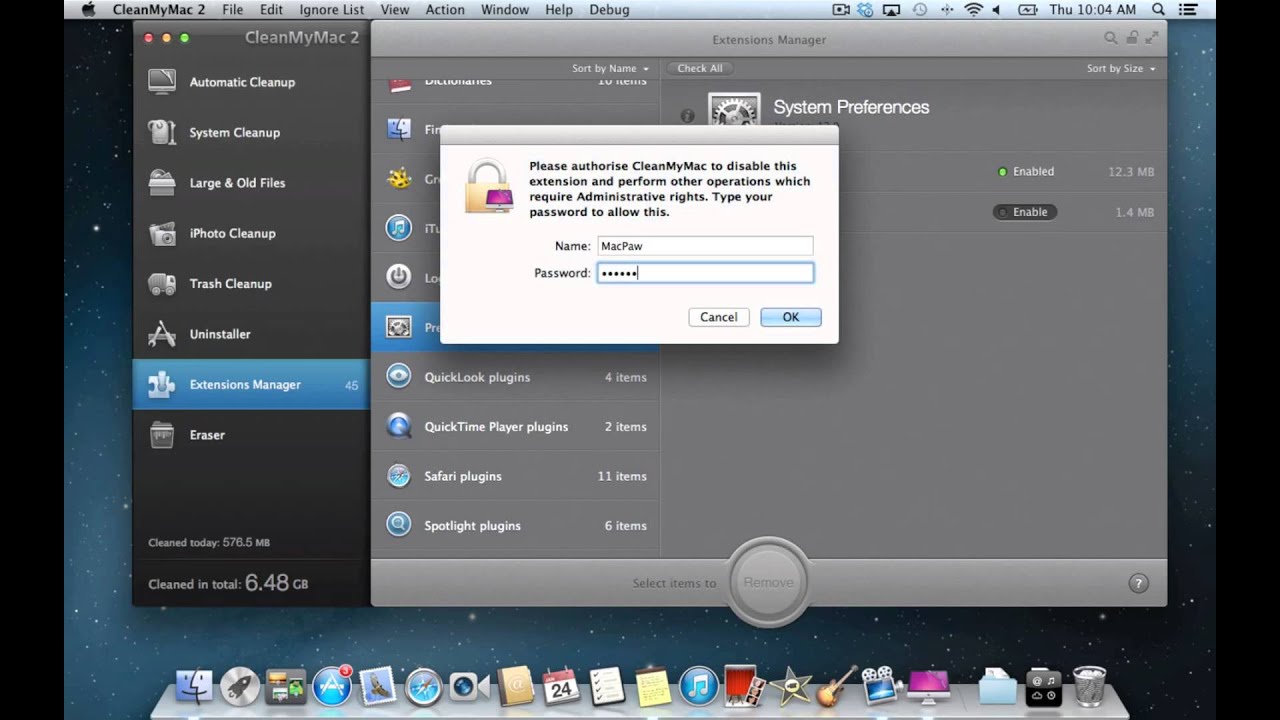Viewport: 1280px width, 720px height.
Task: Open the Trash in the Dock
Action: click(1089, 686)
